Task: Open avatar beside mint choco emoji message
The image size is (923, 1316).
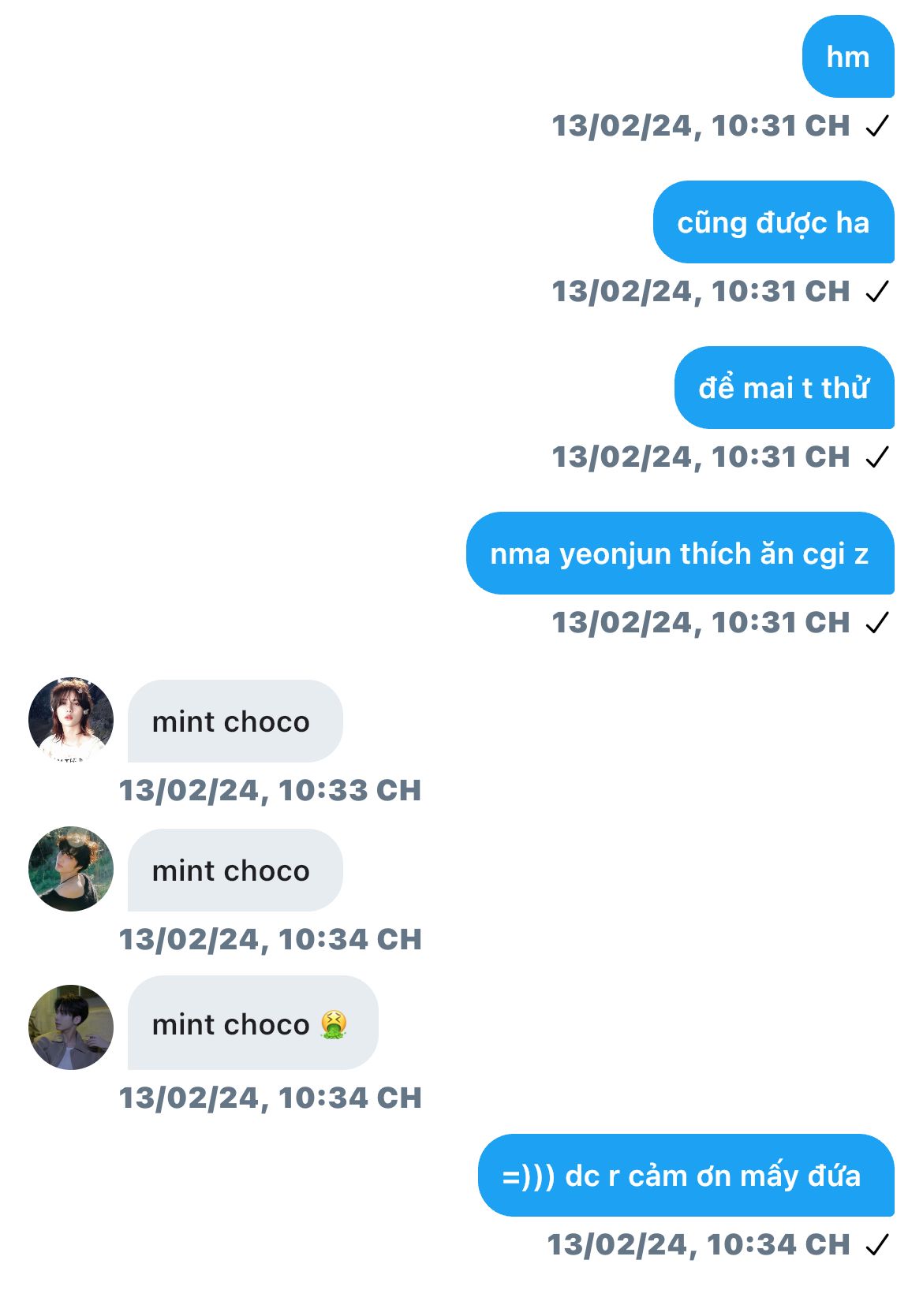Action: pos(71,1027)
